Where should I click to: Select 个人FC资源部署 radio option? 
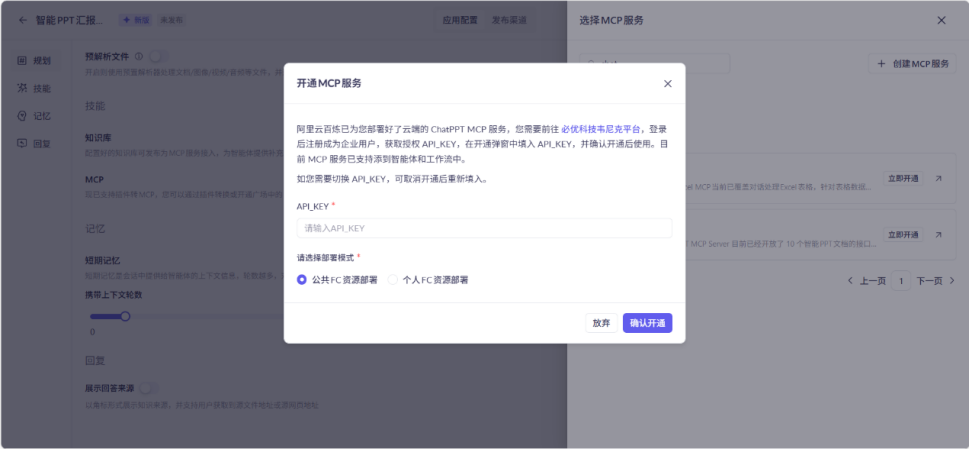pos(428,280)
